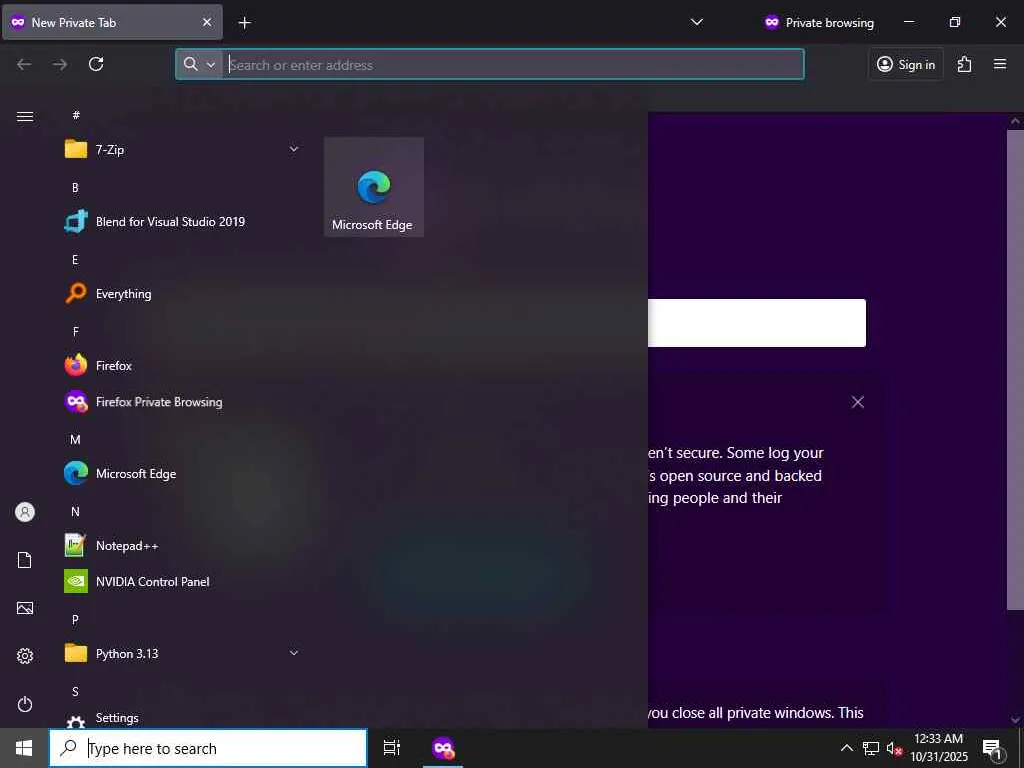Open the Python 3.13 folder entry
Image resolution: width=1024 pixels, height=768 pixels.
[x=183, y=653]
